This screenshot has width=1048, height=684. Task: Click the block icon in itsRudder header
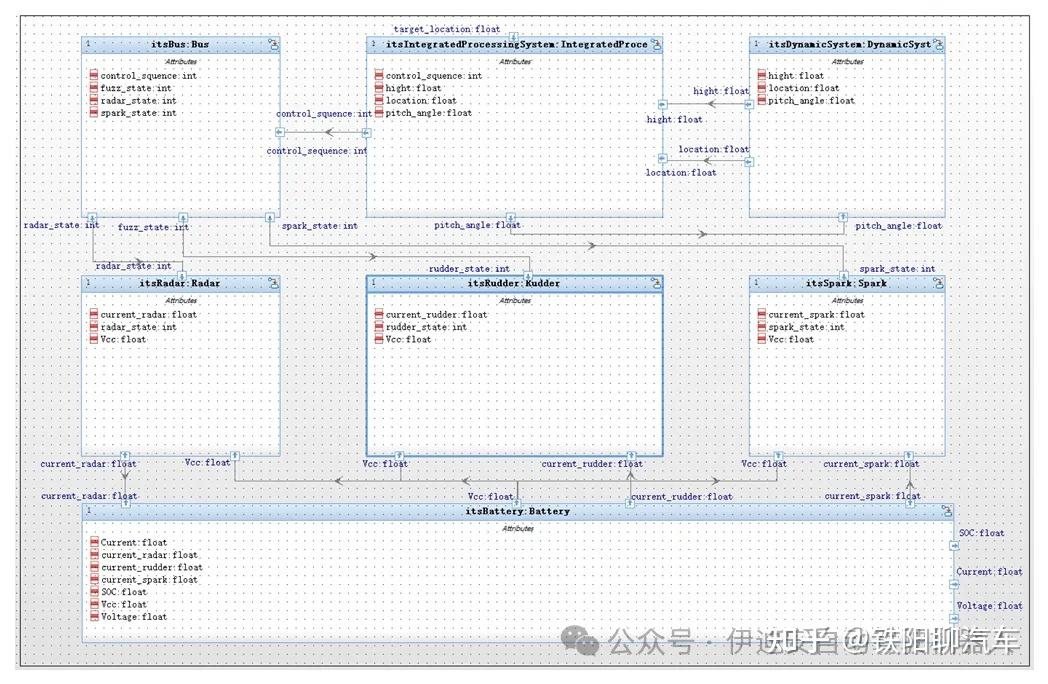(x=656, y=283)
